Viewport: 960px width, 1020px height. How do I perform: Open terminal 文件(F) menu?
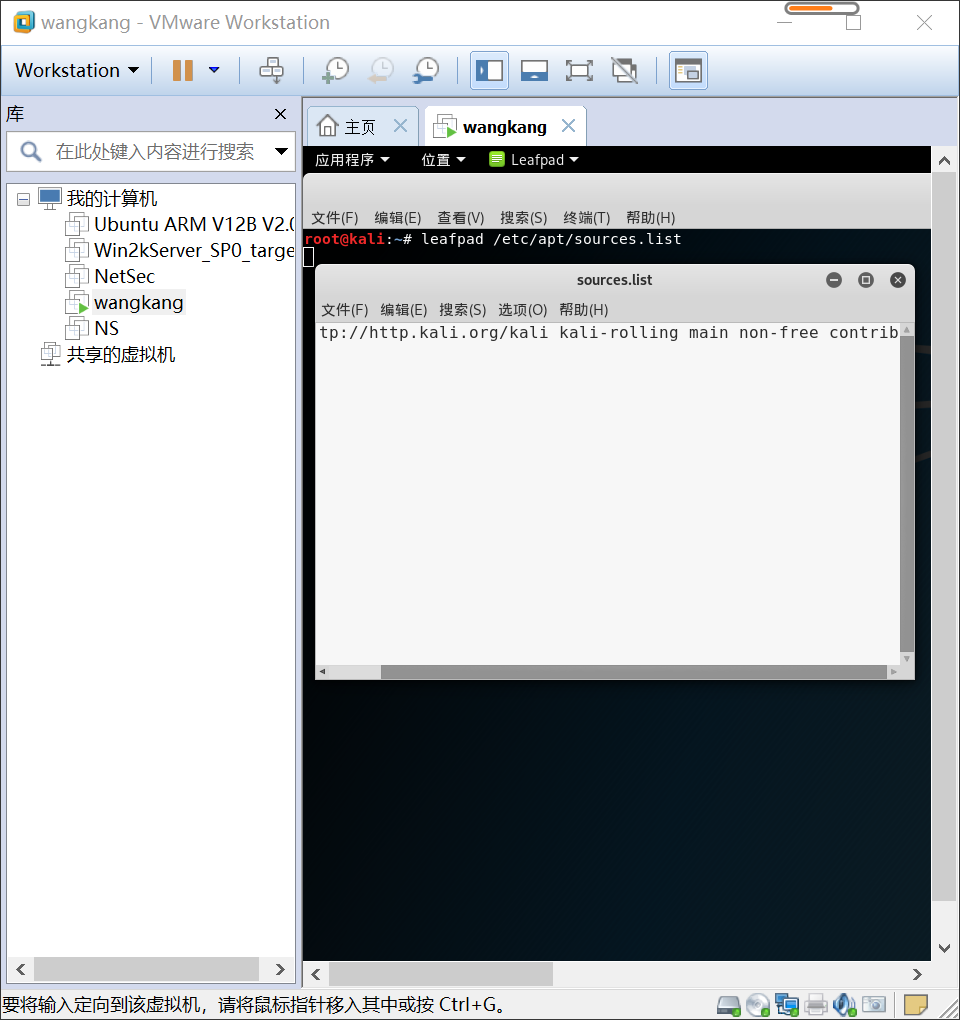click(334, 218)
